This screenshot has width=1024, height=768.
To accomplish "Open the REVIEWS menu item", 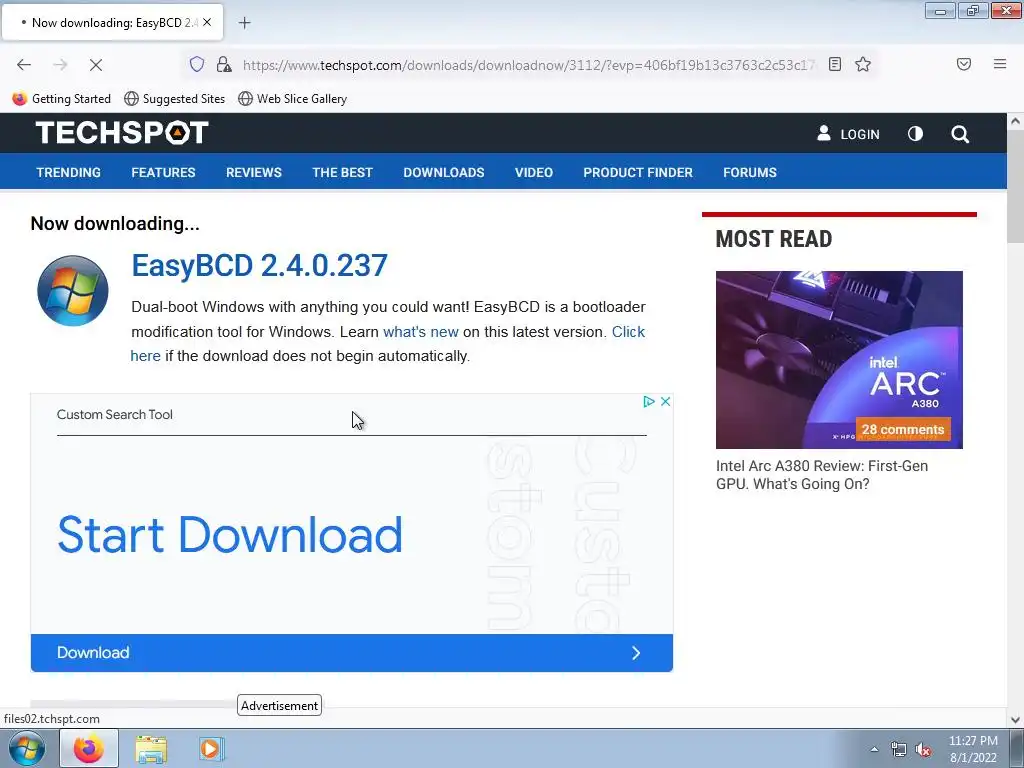I will coord(254,172).
